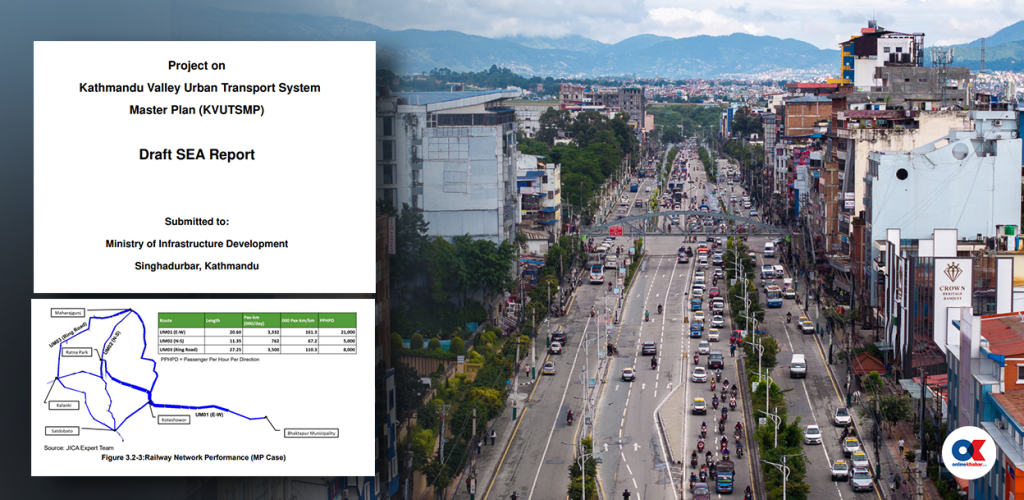The height and width of the screenshot is (500, 1024).
Task: Click the 'Project on' line
Action: click(197, 65)
